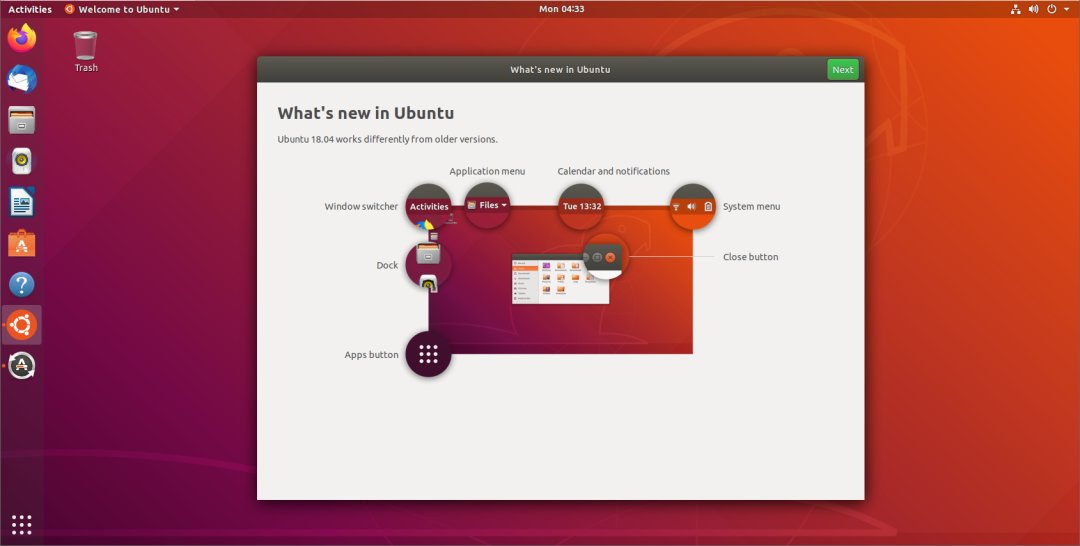Show Applications grid at dock bottom
This screenshot has height=546, width=1080.
tap(22, 525)
